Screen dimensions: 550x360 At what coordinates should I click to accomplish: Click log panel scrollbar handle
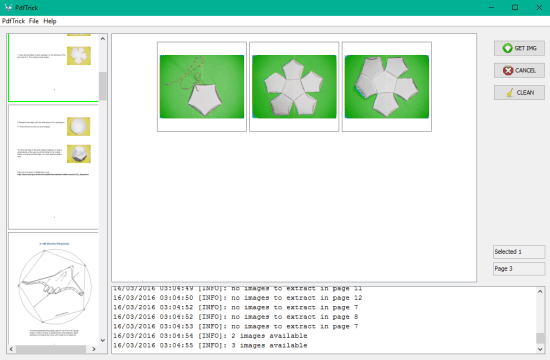[540, 338]
